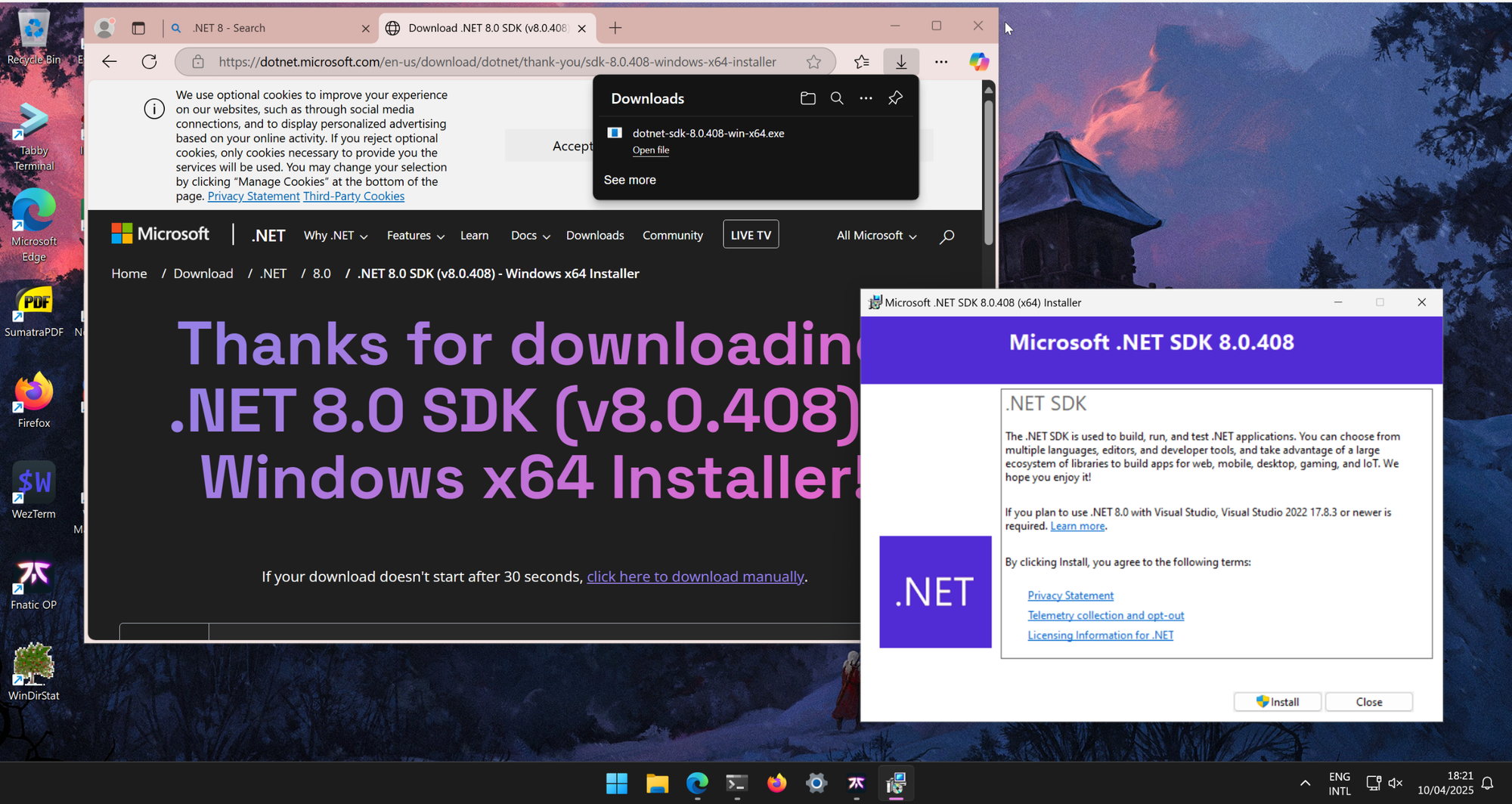The width and height of the screenshot is (1512, 804).
Task: Open the Learn nav item
Action: pos(475,236)
